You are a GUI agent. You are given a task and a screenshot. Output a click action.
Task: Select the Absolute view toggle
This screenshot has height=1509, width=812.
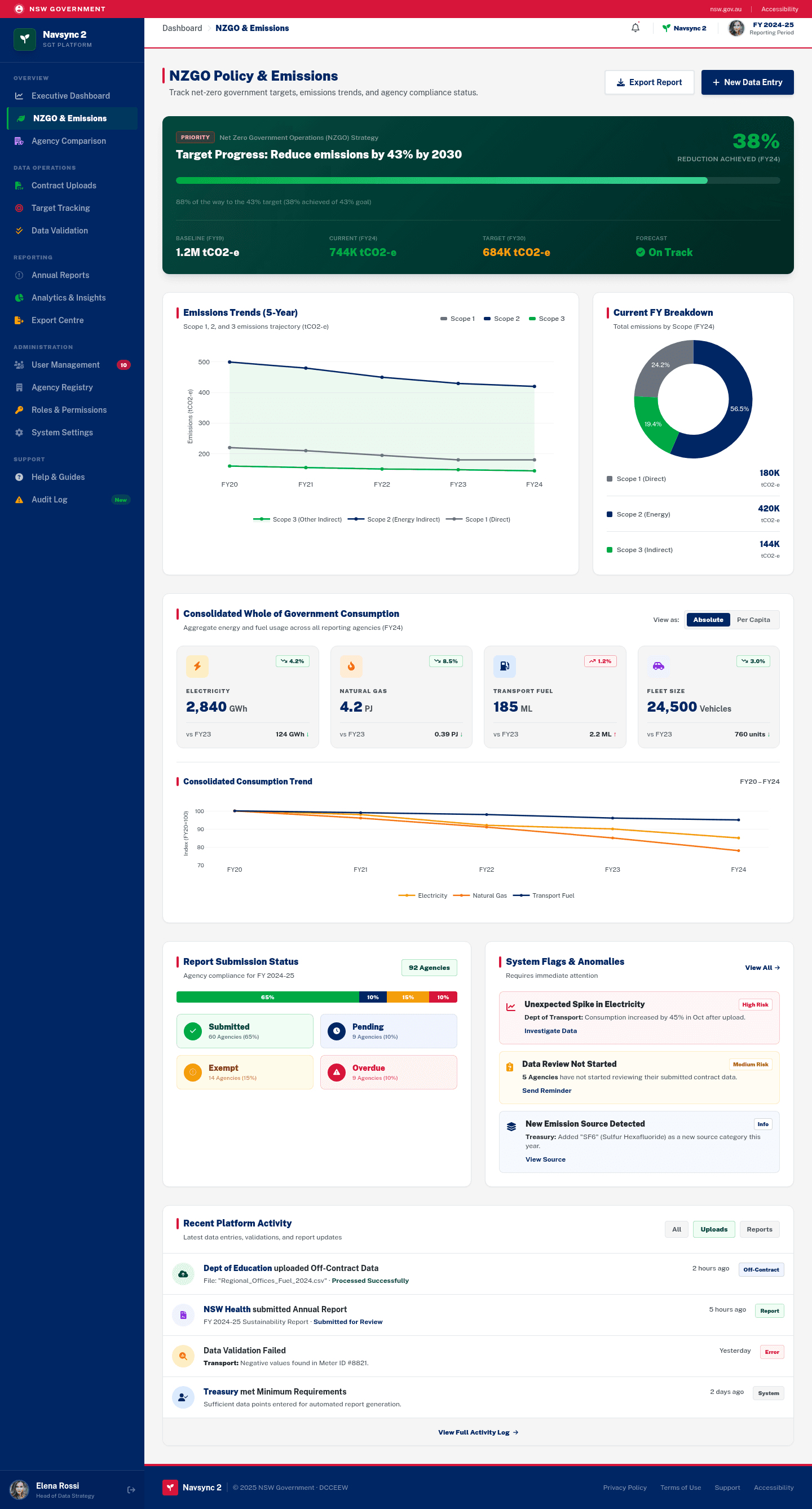coord(708,620)
